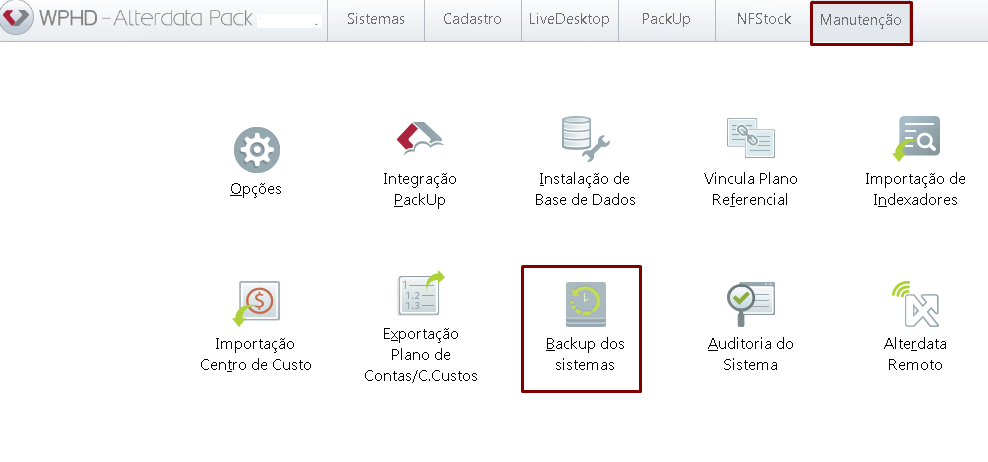Screen dimensions: 988x462
Task: Click the WPHD Alterdata logo icon
Action: [17, 18]
